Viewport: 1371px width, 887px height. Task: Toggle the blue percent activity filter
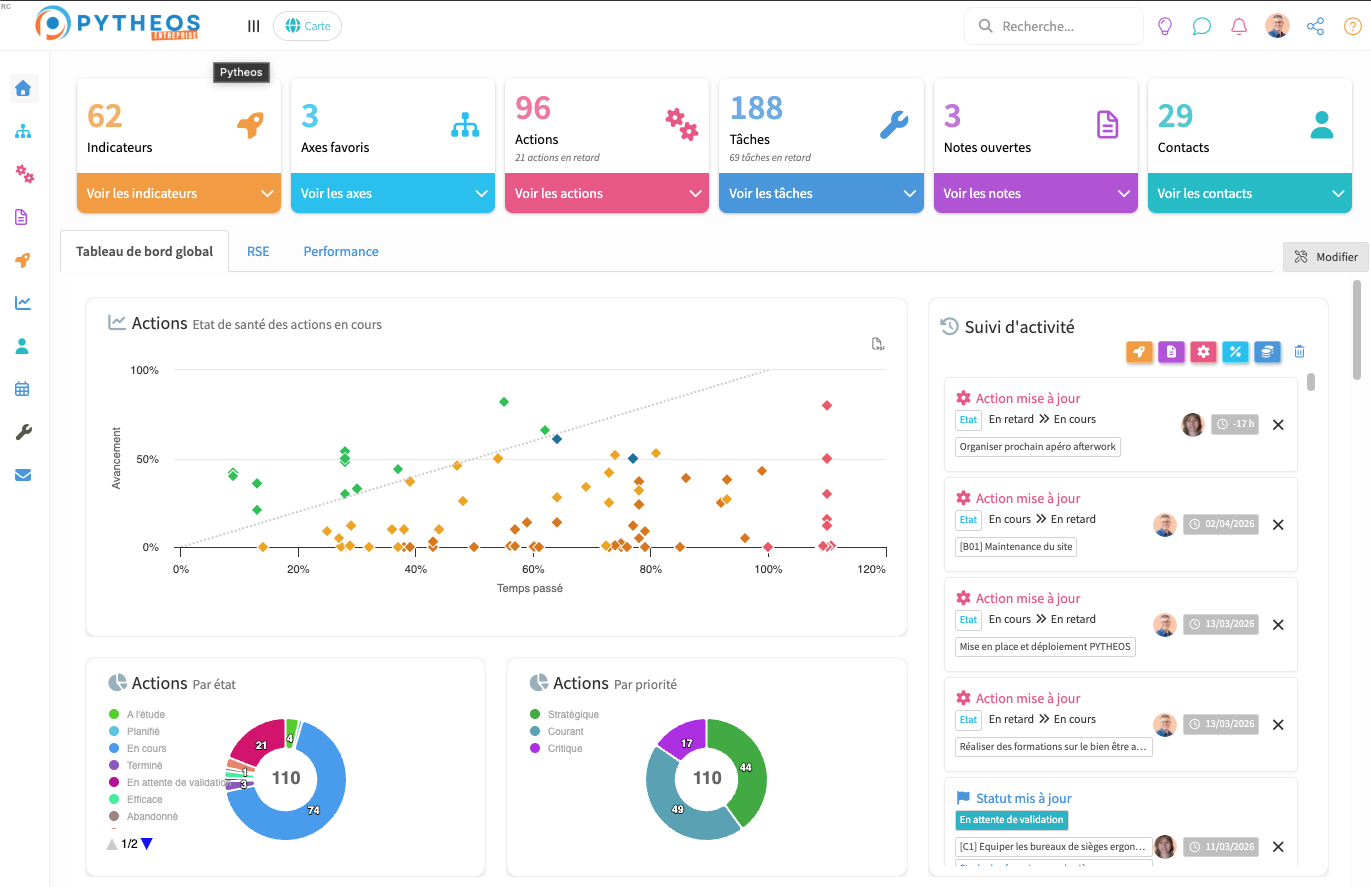coord(1235,352)
